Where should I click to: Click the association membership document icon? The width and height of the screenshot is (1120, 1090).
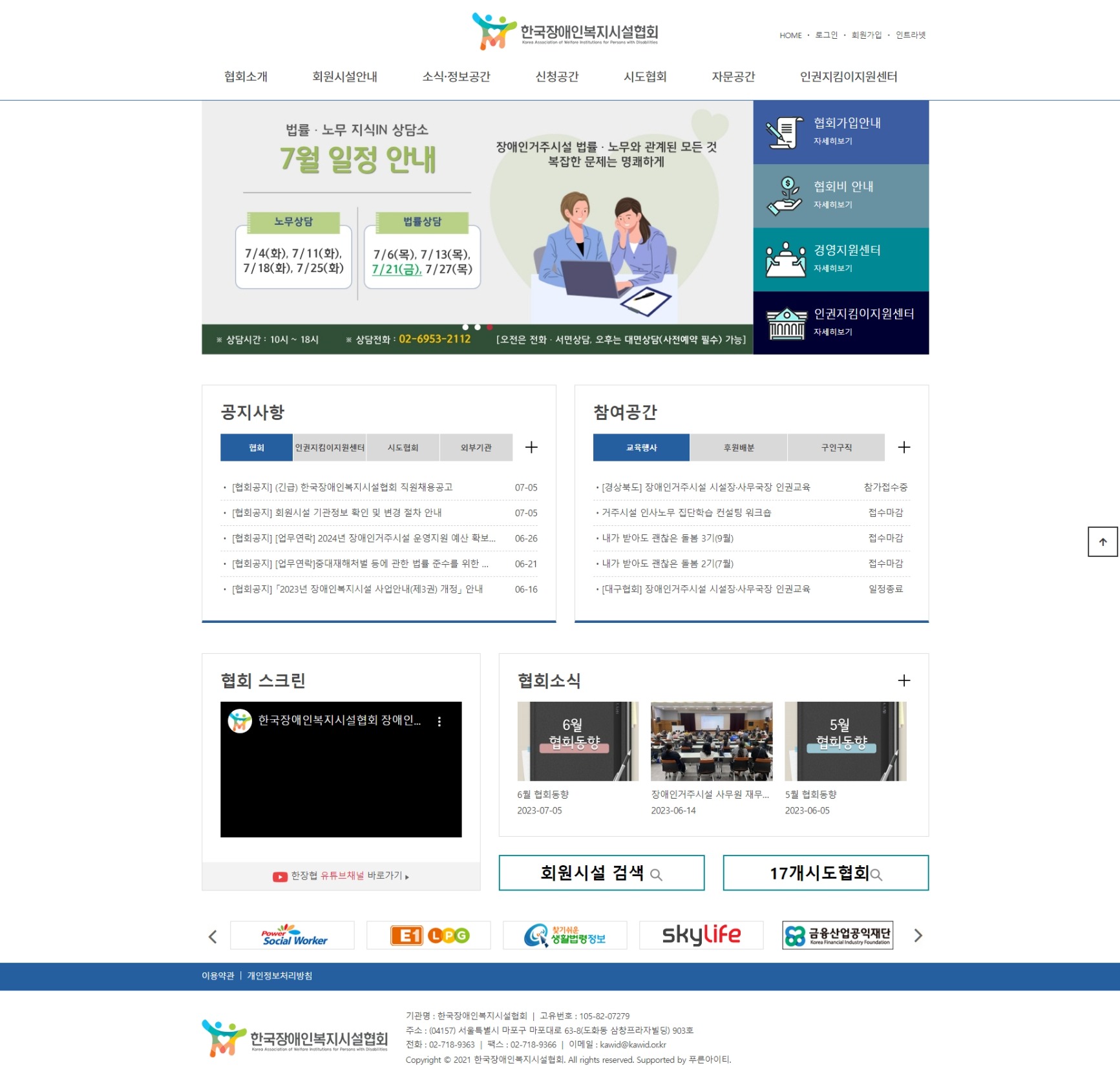784,132
